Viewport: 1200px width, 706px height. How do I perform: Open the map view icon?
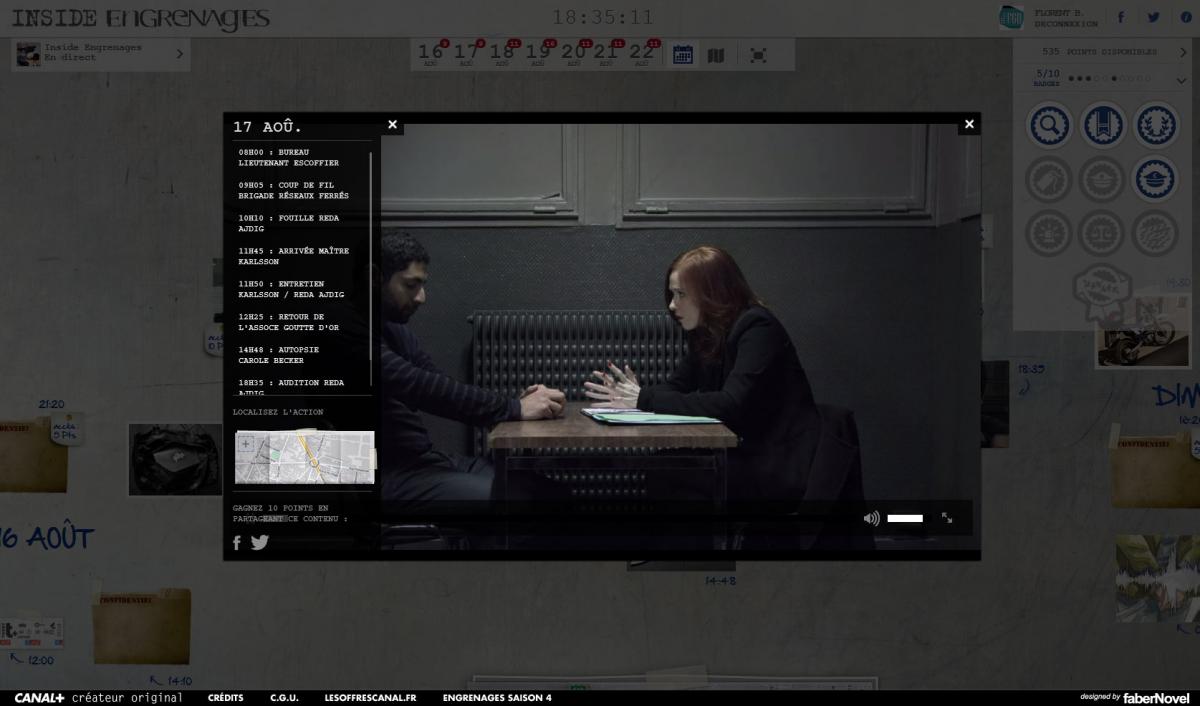716,55
